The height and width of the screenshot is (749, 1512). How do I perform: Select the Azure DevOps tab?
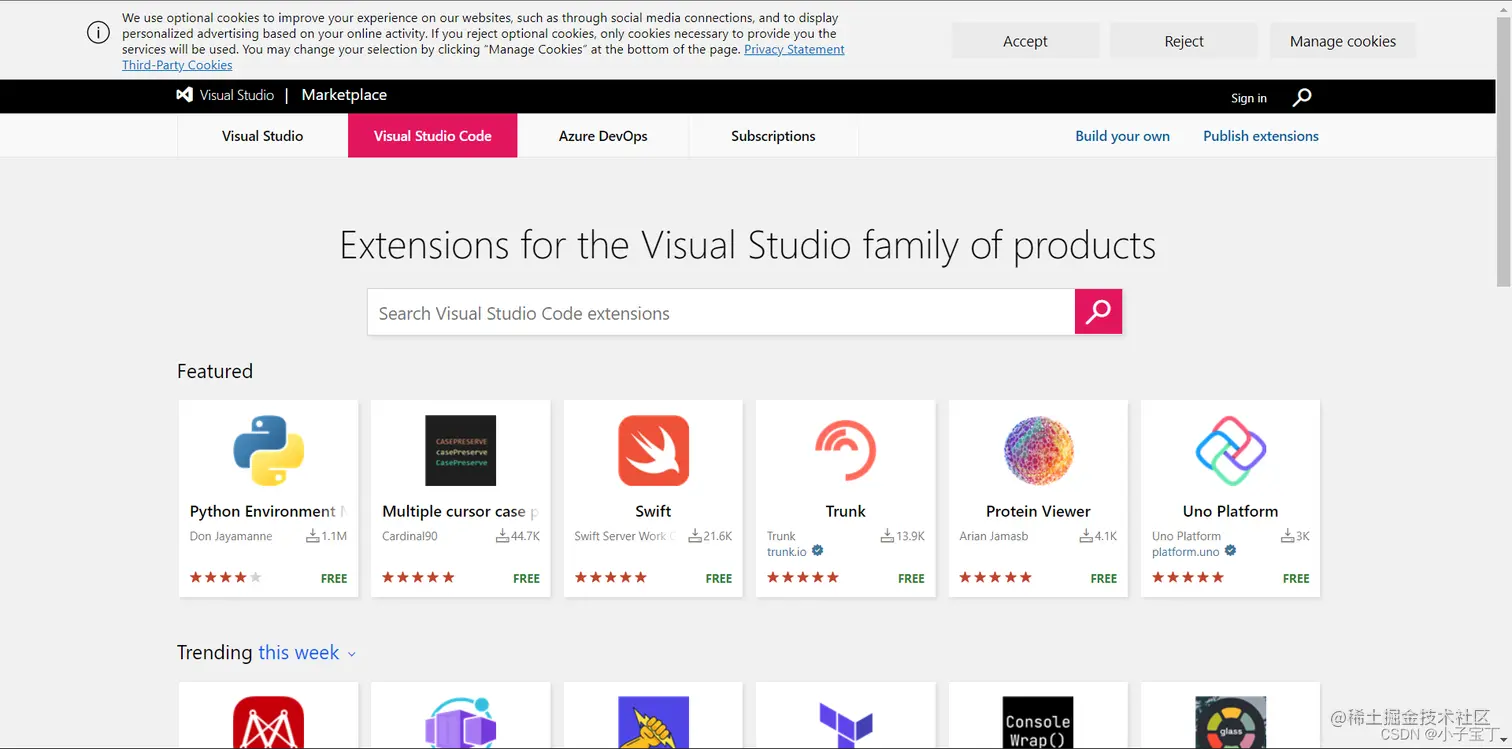tap(603, 136)
